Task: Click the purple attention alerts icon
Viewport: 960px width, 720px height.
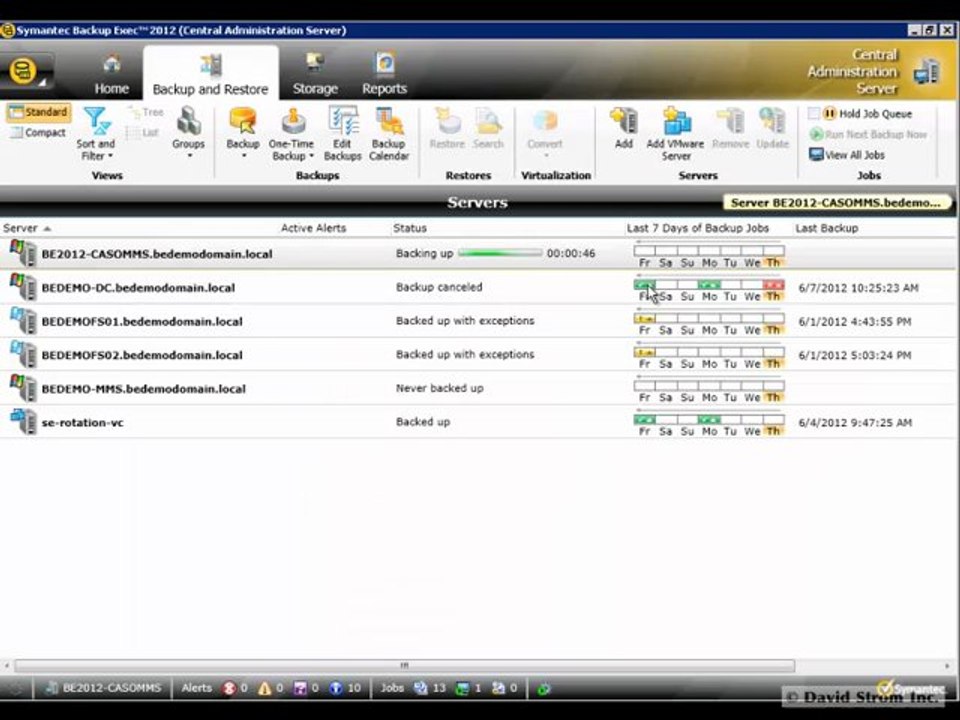Action: [300, 689]
